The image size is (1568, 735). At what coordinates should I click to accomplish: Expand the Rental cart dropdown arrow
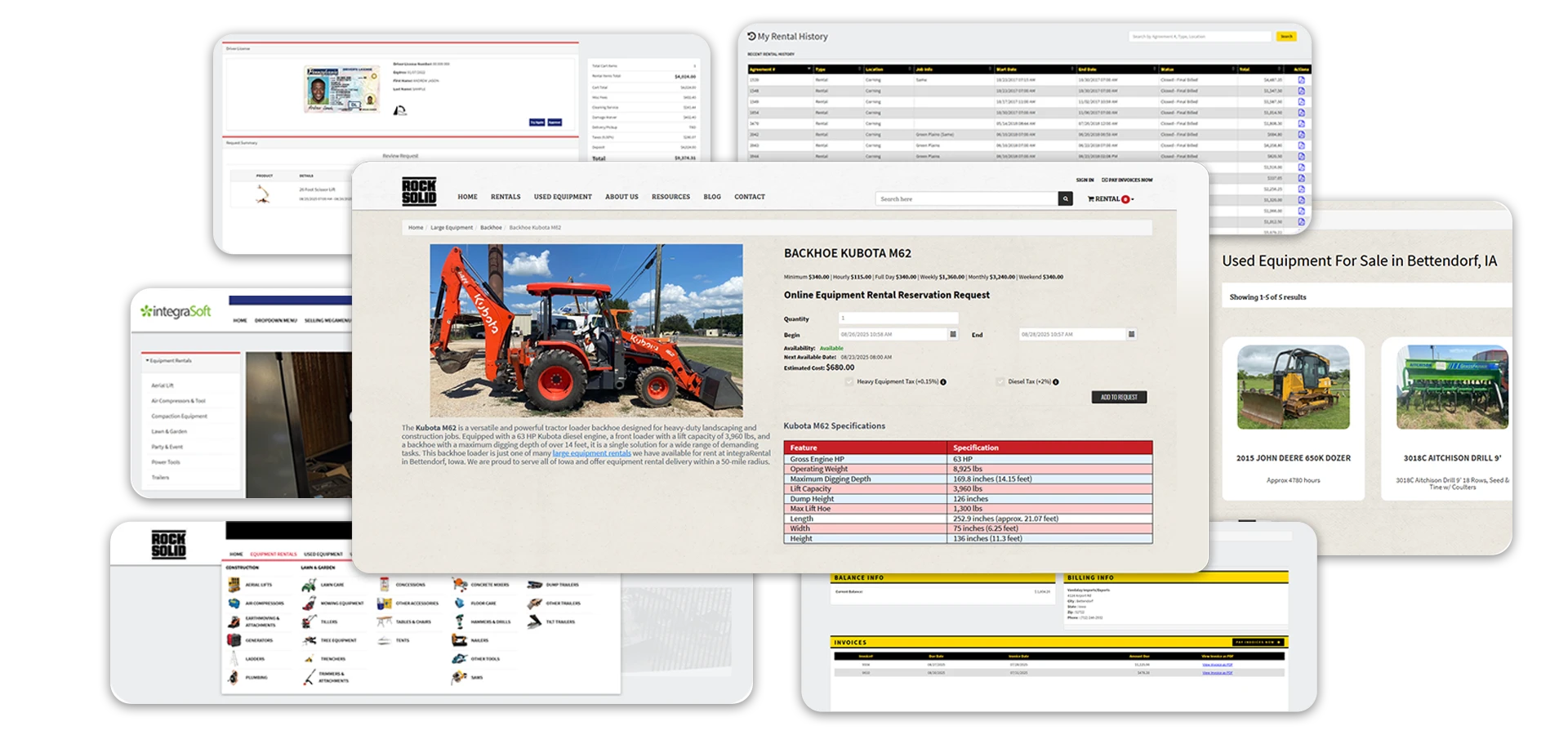pos(1132,199)
